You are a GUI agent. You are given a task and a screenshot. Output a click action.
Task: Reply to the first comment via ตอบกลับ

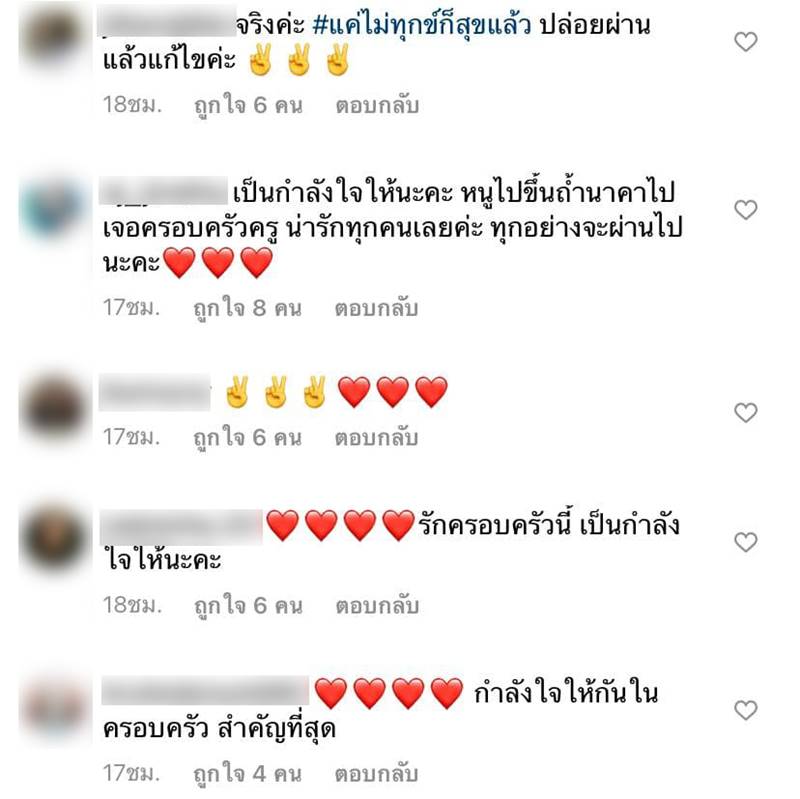(377, 106)
